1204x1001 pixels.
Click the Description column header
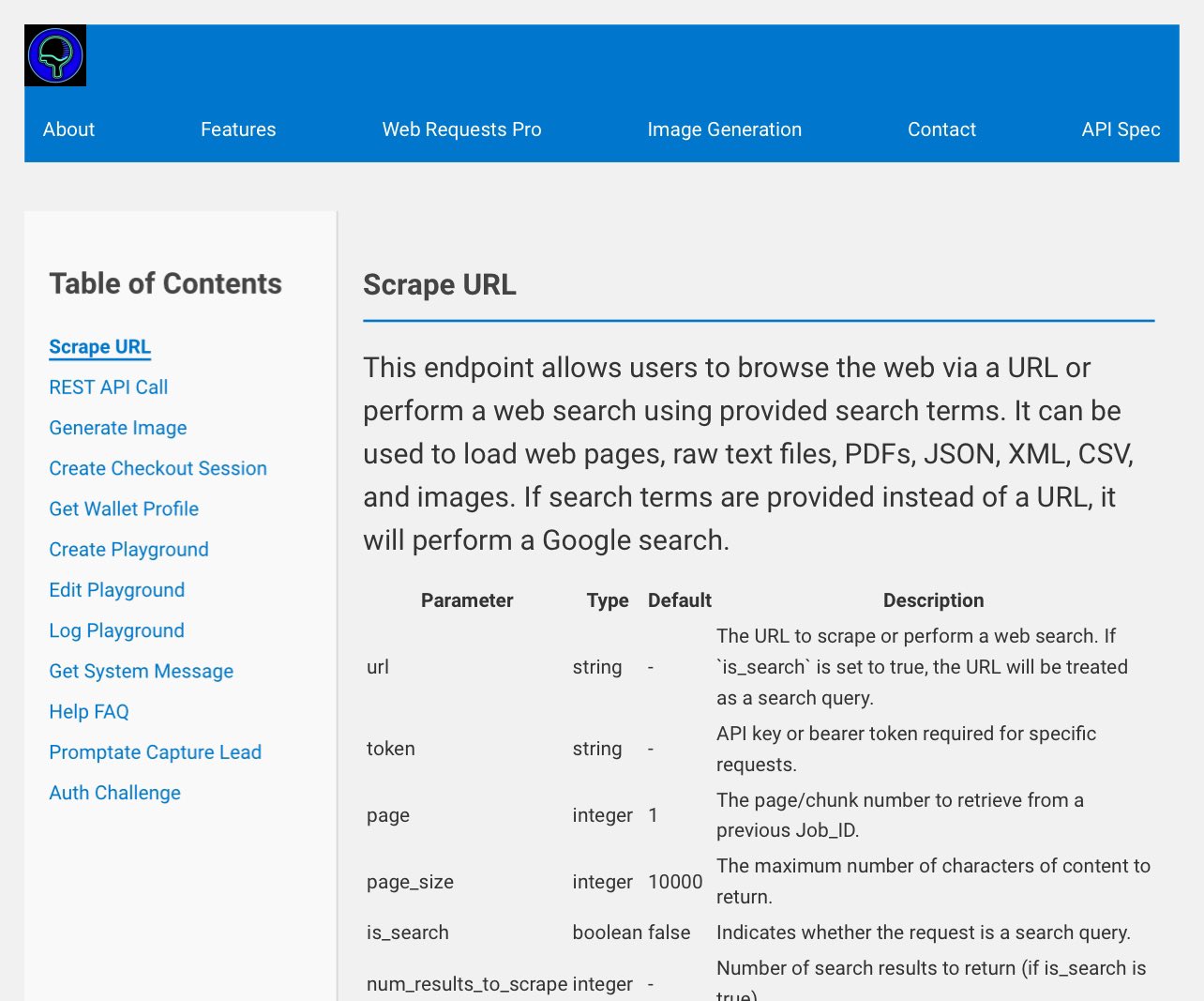coord(934,600)
